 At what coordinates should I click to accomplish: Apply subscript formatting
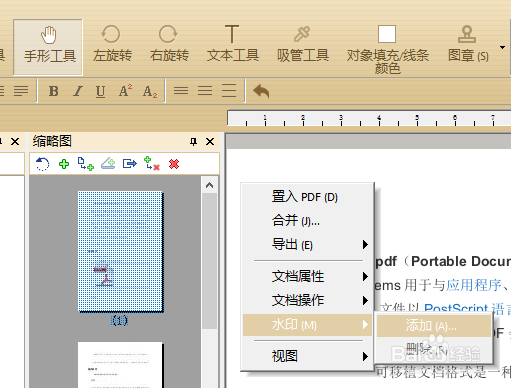pyautogui.click(x=150, y=91)
